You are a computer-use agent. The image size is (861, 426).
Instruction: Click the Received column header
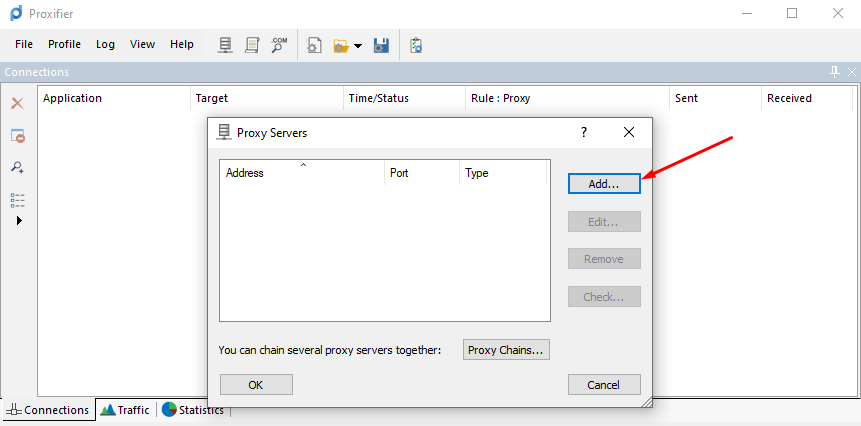click(806, 98)
